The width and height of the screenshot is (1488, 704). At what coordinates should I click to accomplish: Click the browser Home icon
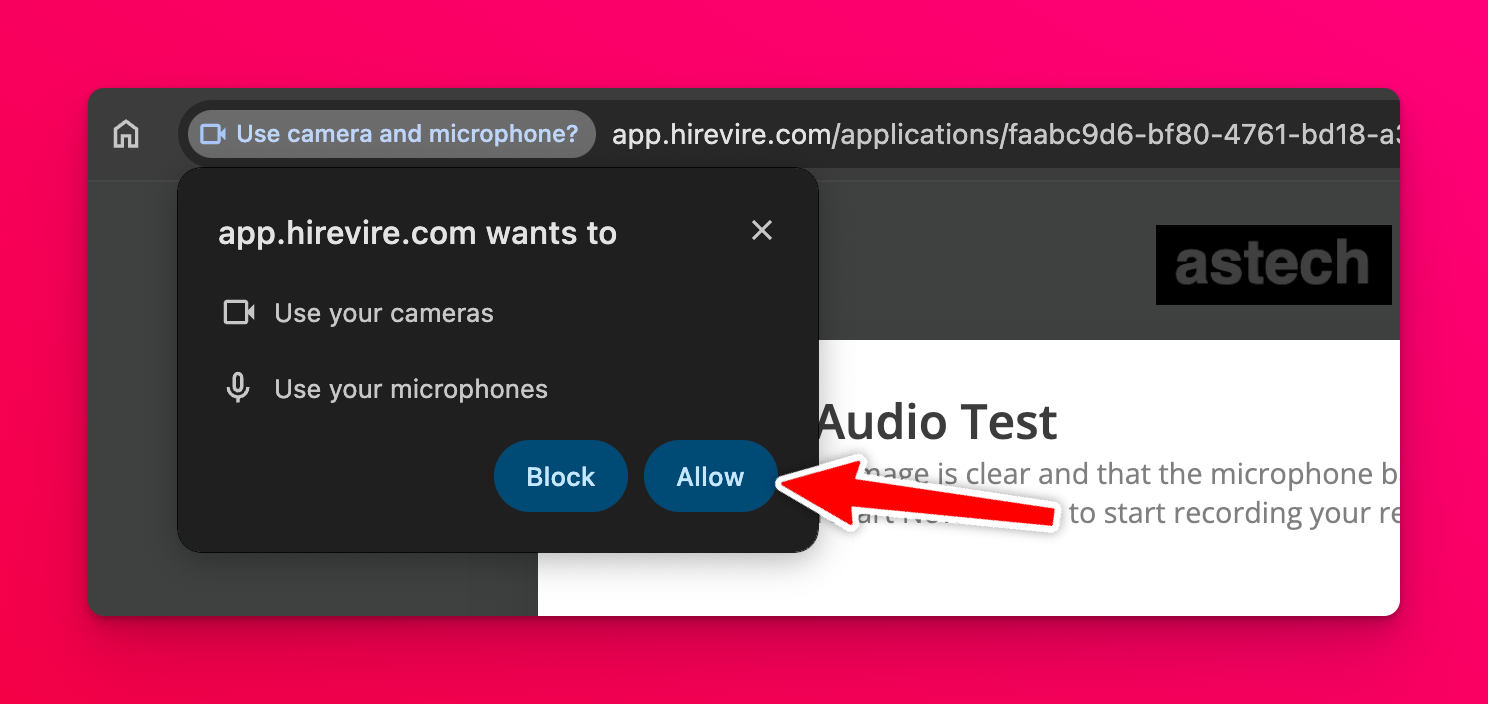point(126,134)
